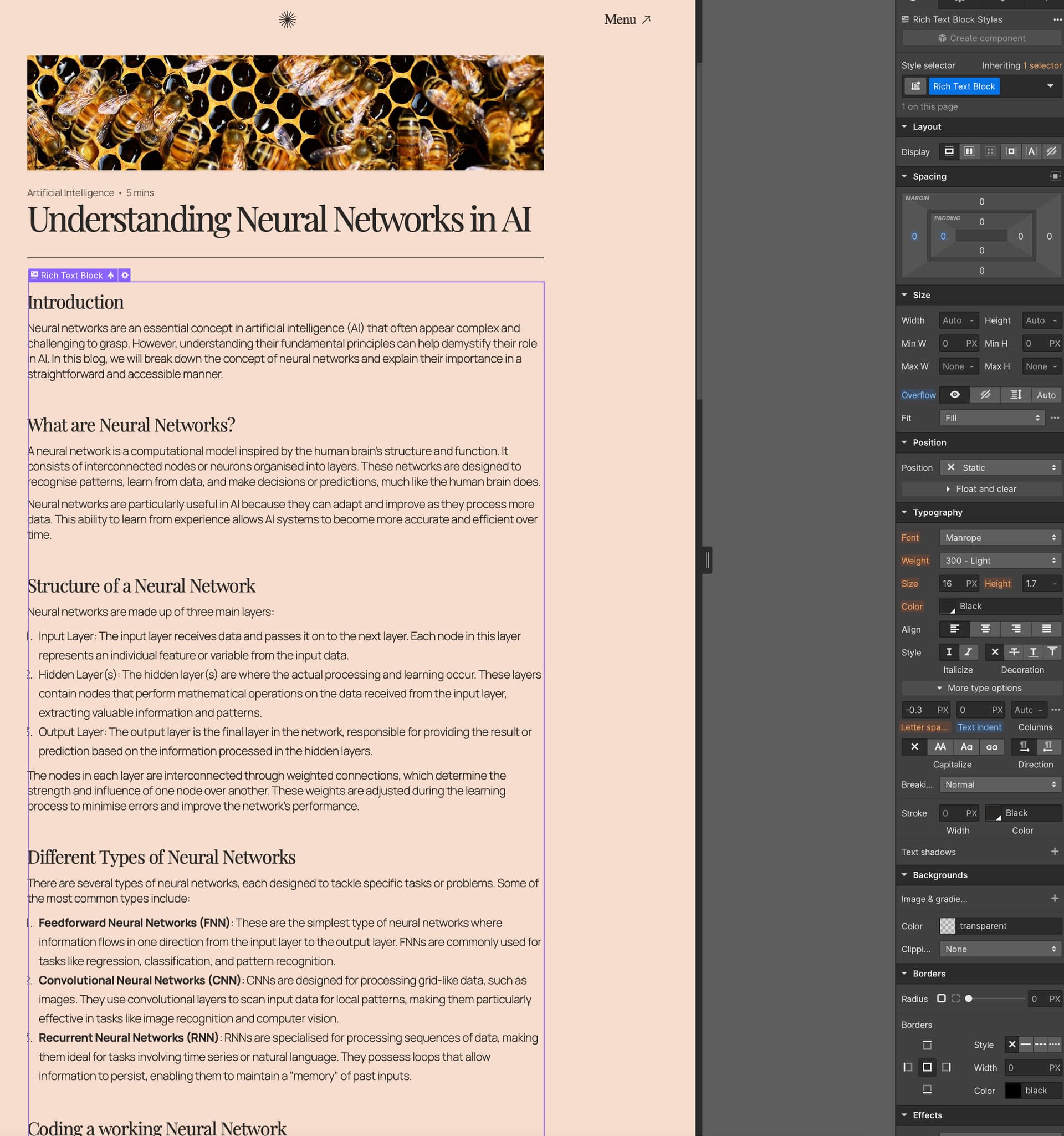Open the Weight dropdown showing 300 - Light
1064x1136 pixels.
(1000, 561)
